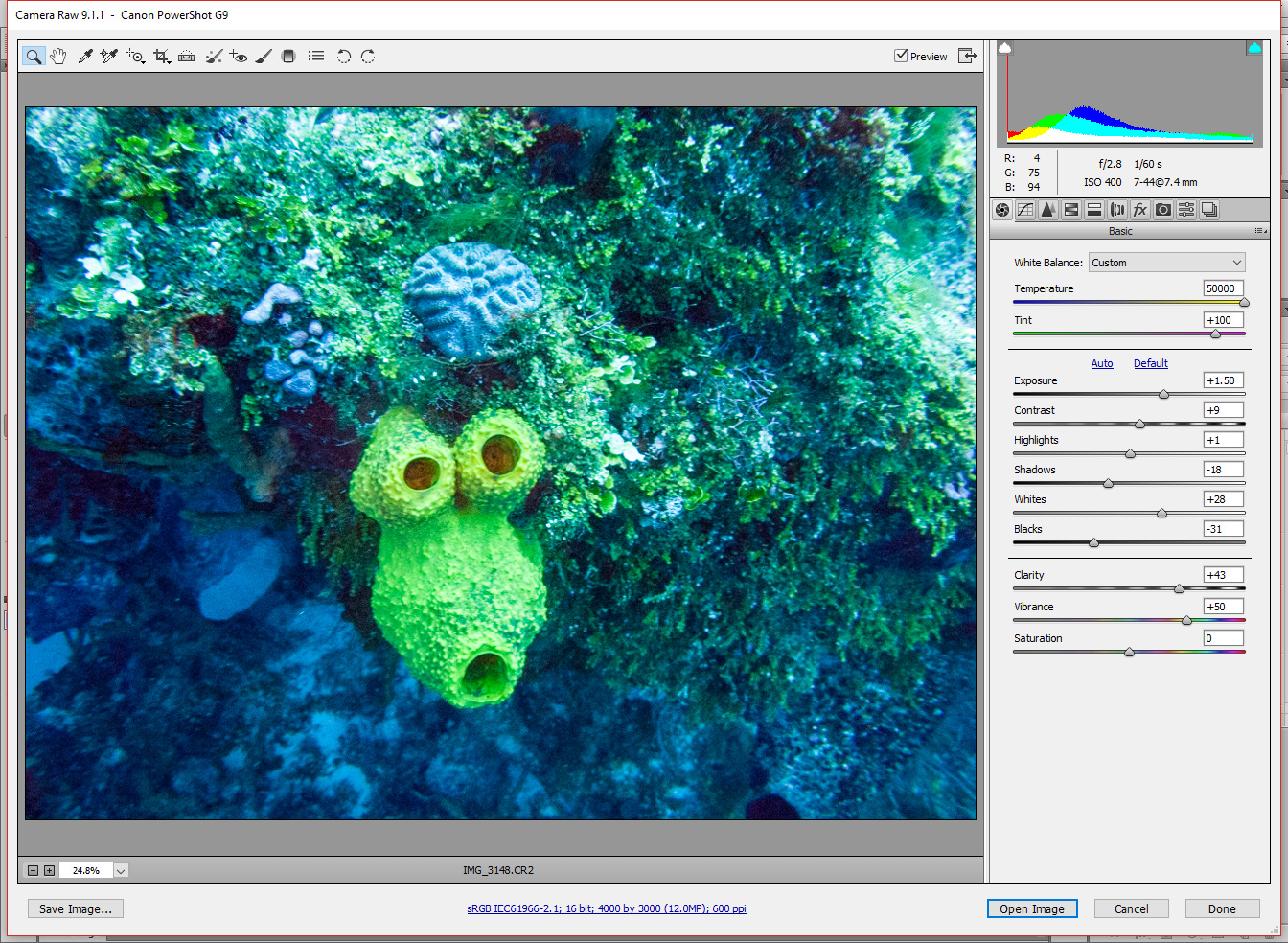Image resolution: width=1288 pixels, height=943 pixels.
Task: Open the Lens Corrections panel
Action: pyautogui.click(x=1116, y=209)
